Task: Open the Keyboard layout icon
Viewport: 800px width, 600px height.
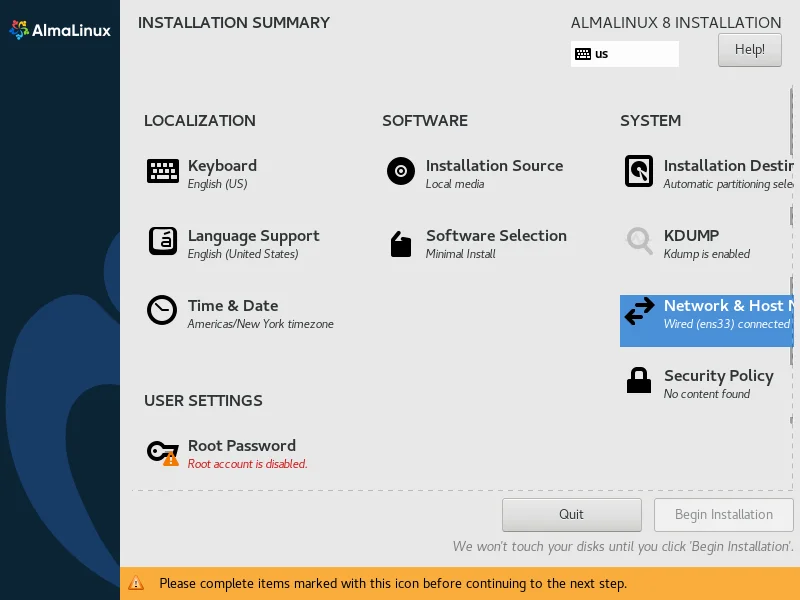Action: [163, 171]
